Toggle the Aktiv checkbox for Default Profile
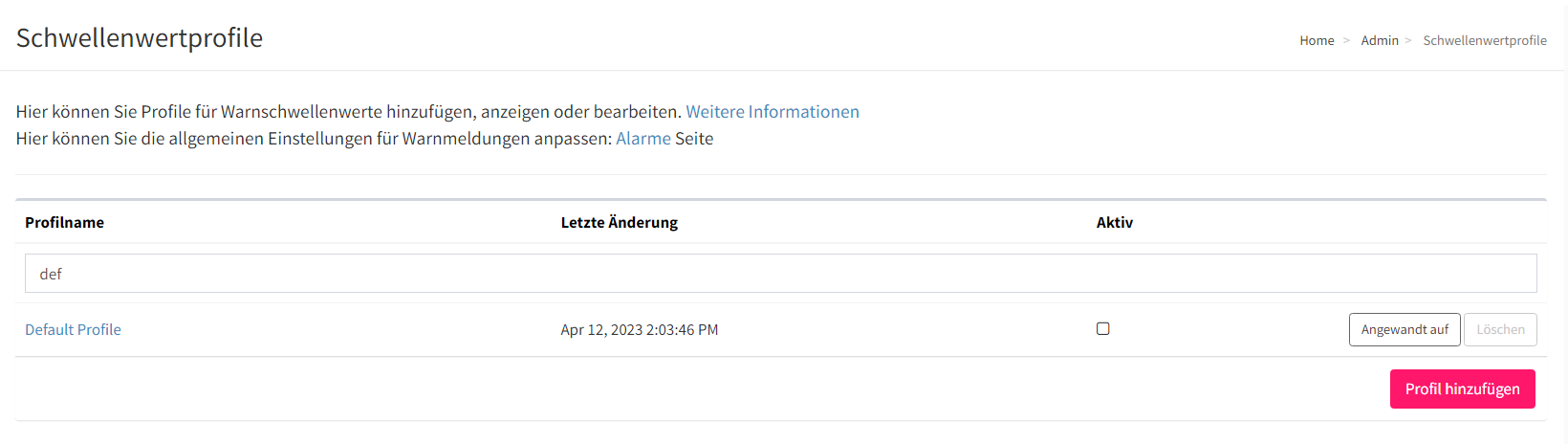The image size is (1568, 444). pos(1102,328)
